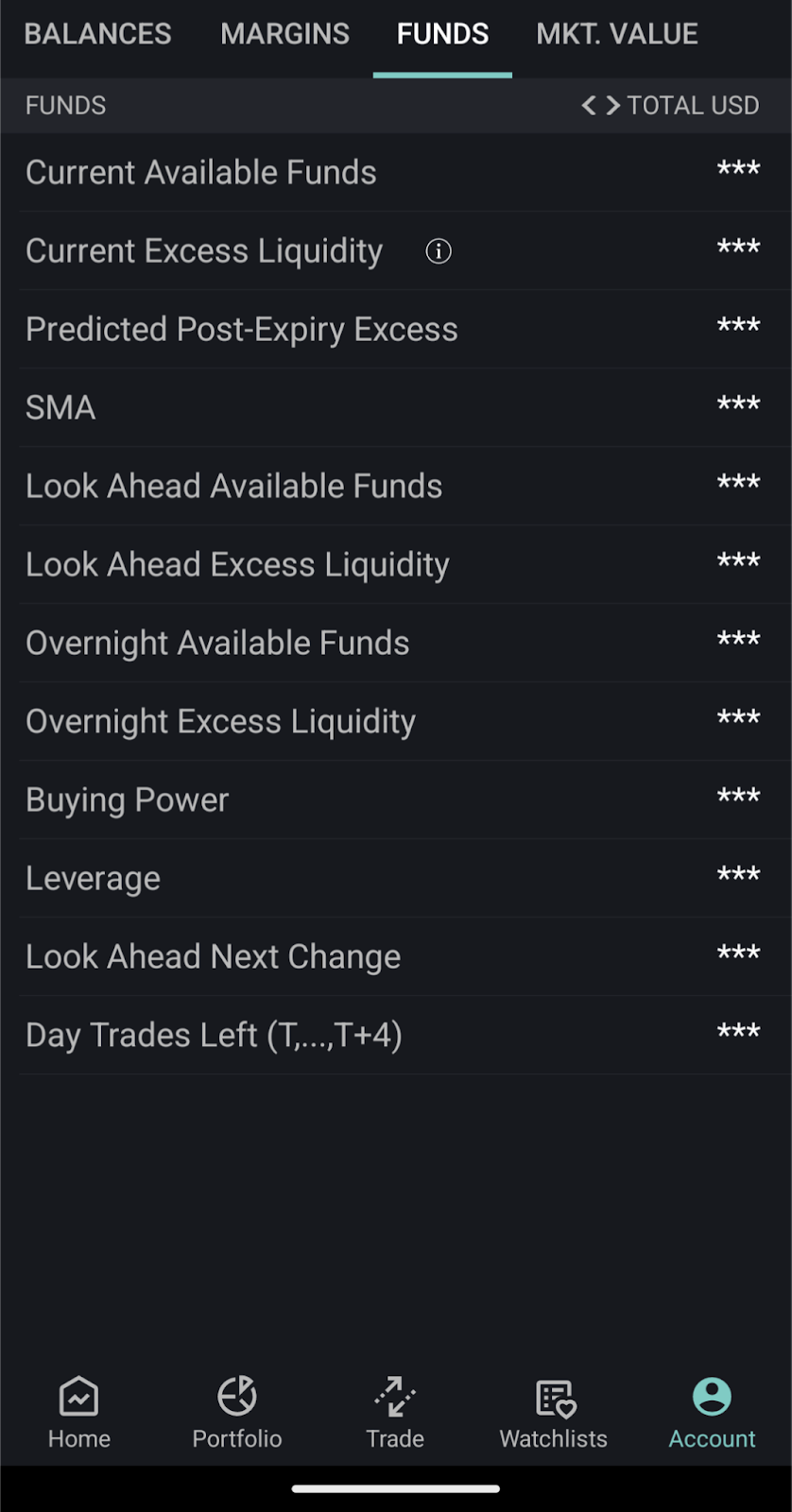The width and height of the screenshot is (792, 1512).
Task: Tap the right chevron beside TOTAL USD
Action: tap(613, 105)
